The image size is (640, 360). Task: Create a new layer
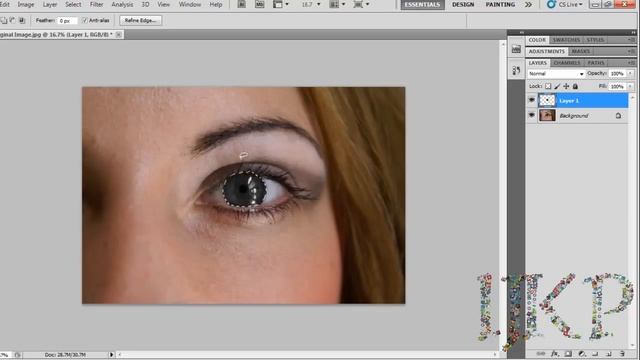[609, 353]
